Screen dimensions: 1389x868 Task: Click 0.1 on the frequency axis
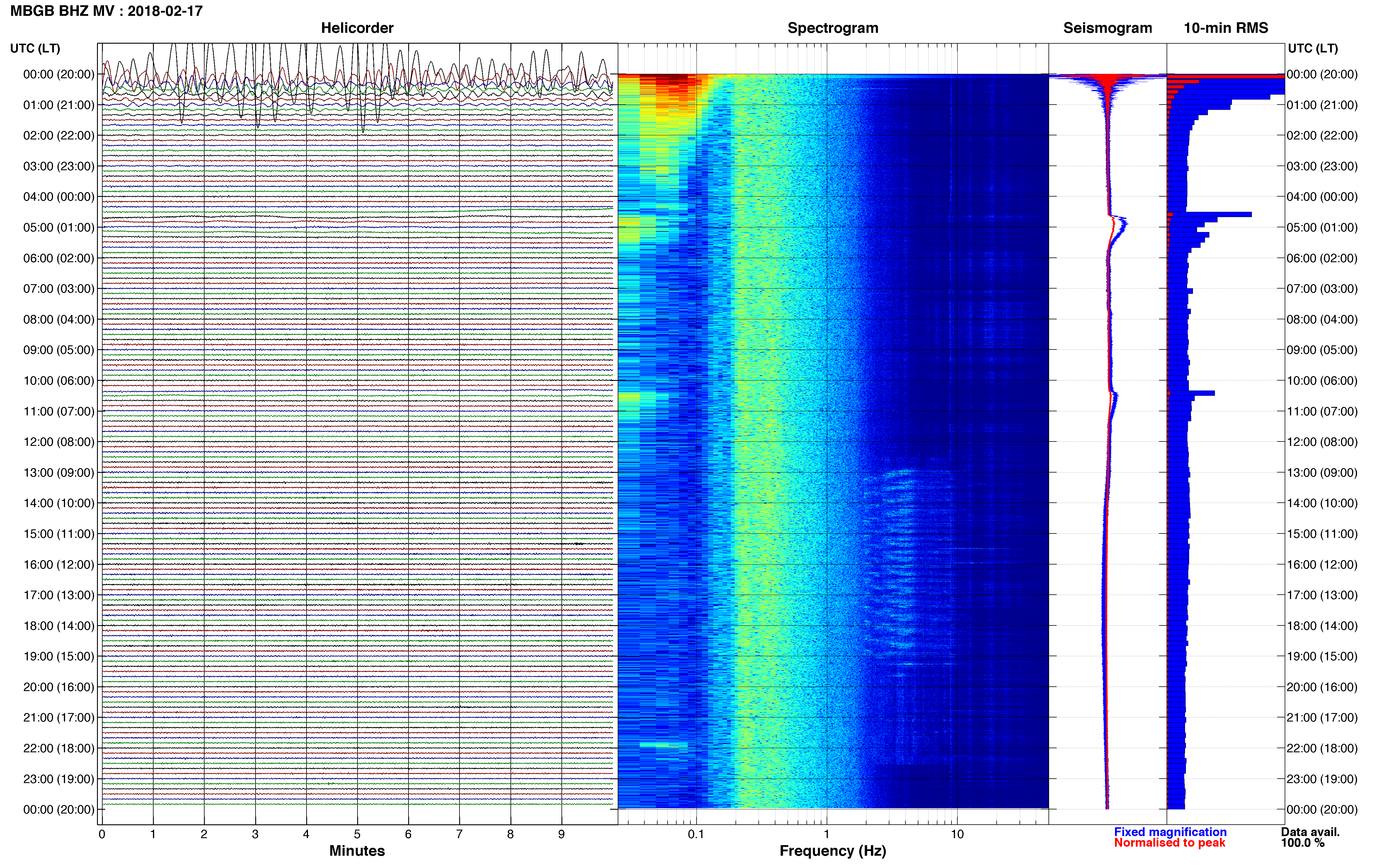click(x=696, y=834)
